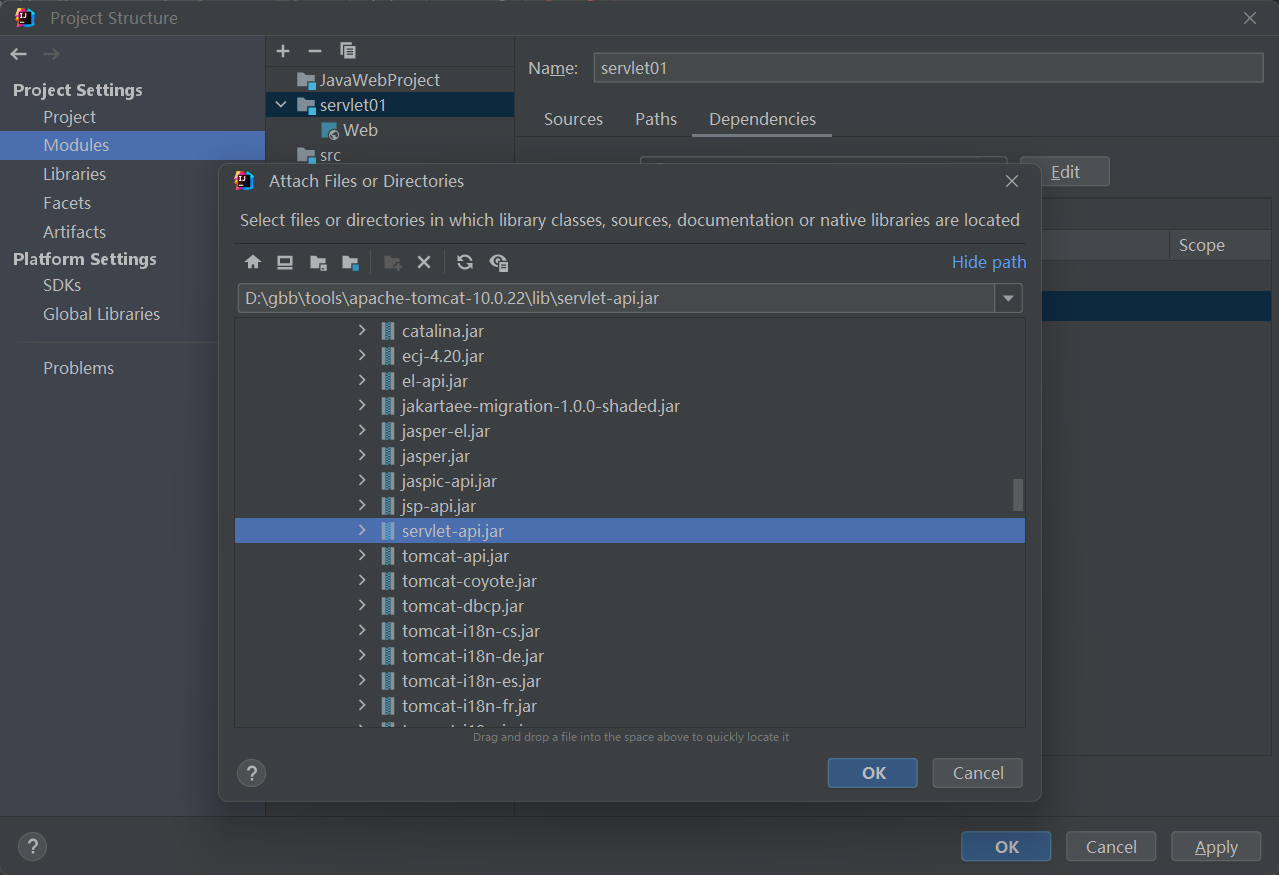The height and width of the screenshot is (875, 1279).
Task: Click Cancel in Project Structure window
Action: [1111, 847]
